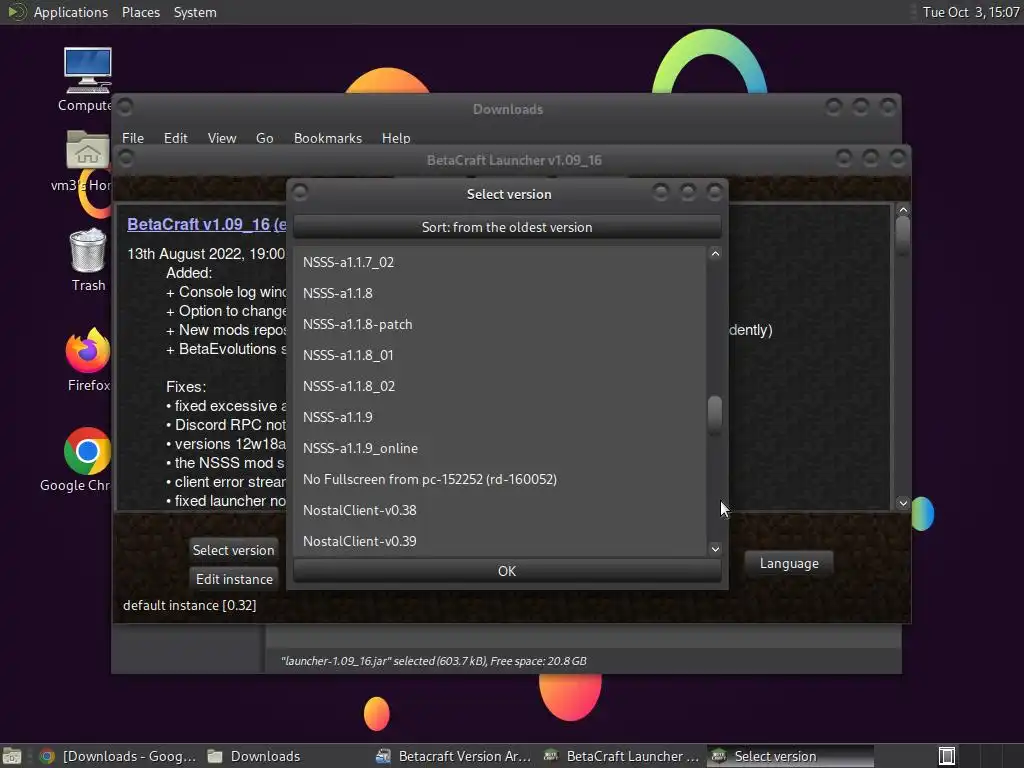Click the Edit instance button in launcher

[x=234, y=579]
